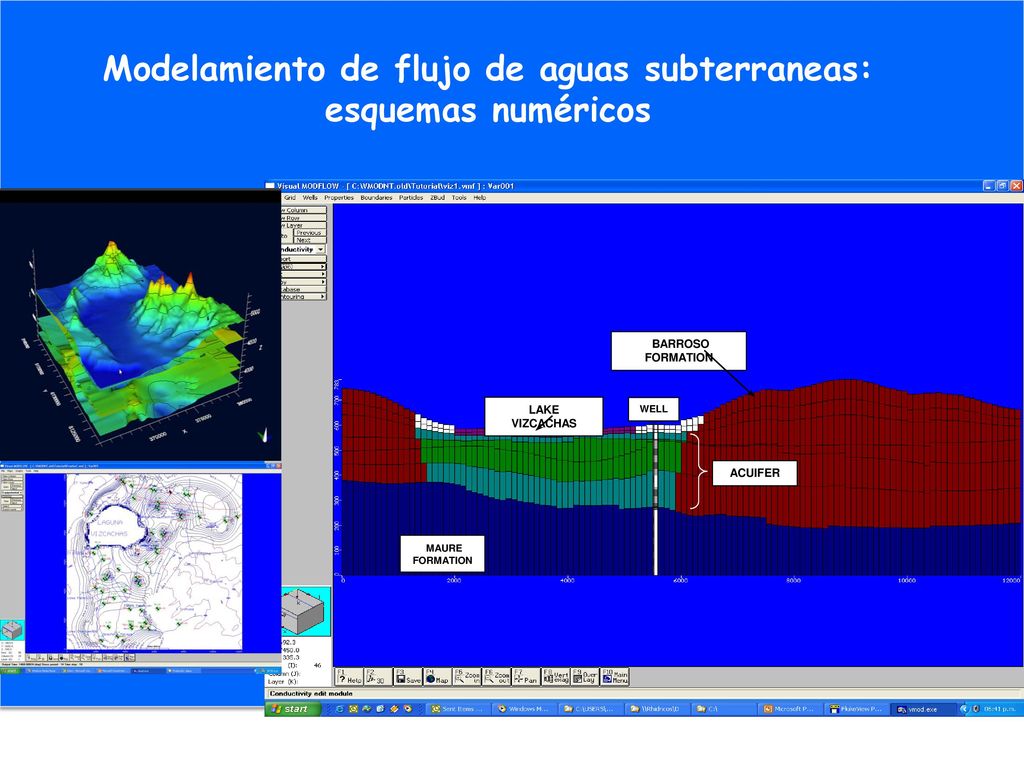The width and height of the screenshot is (1024, 768).
Task: Click the F7 Pan button
Action: pyautogui.click(x=526, y=677)
